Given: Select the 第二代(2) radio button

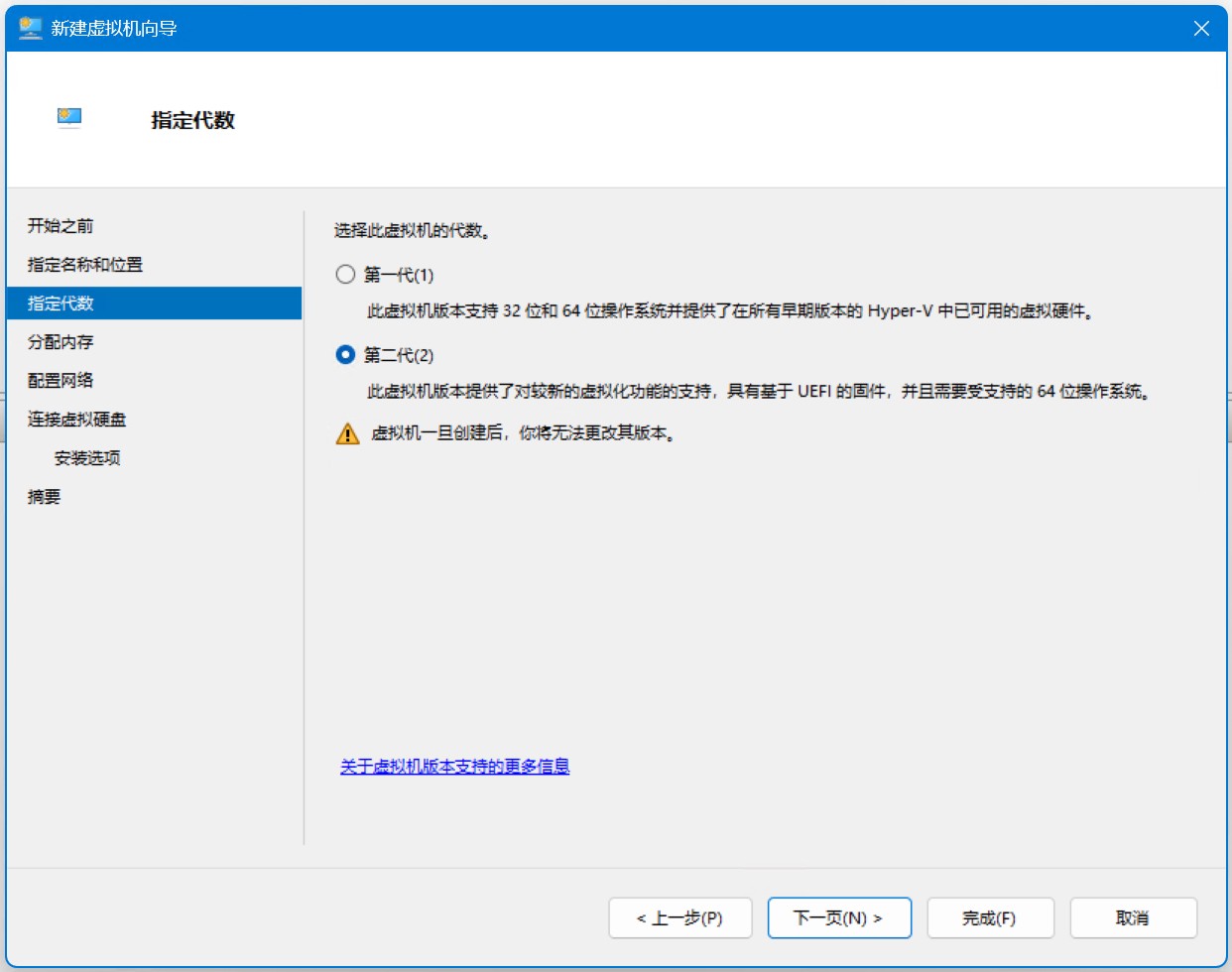Looking at the screenshot, I should click(x=345, y=355).
